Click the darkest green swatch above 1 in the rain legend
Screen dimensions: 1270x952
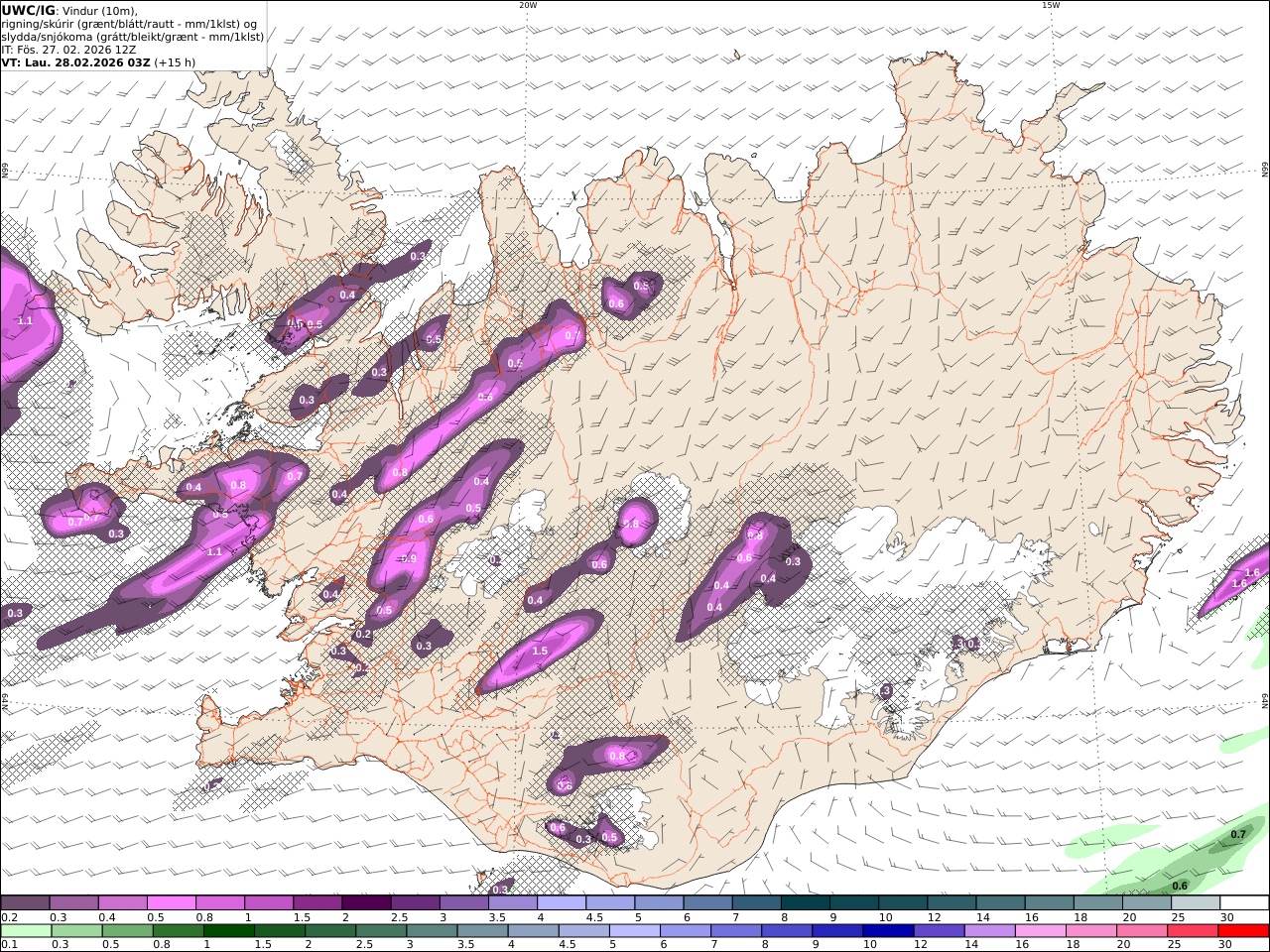pos(229,931)
